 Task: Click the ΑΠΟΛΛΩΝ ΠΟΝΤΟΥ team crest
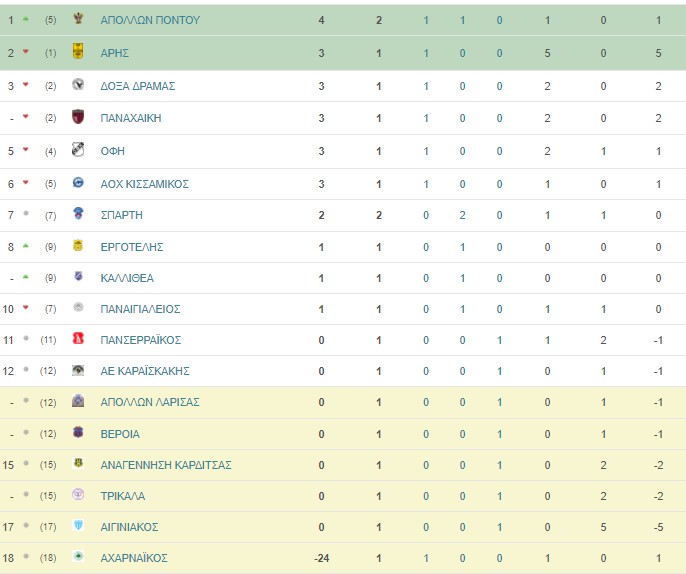(x=78, y=18)
